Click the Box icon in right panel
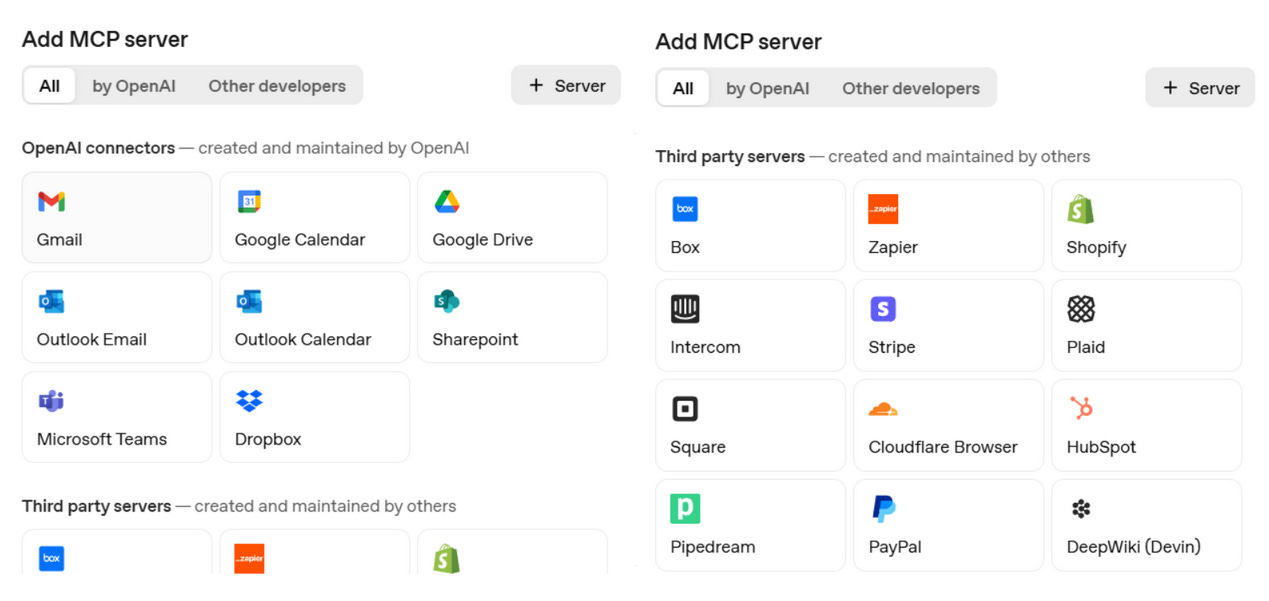 pyautogui.click(x=685, y=209)
